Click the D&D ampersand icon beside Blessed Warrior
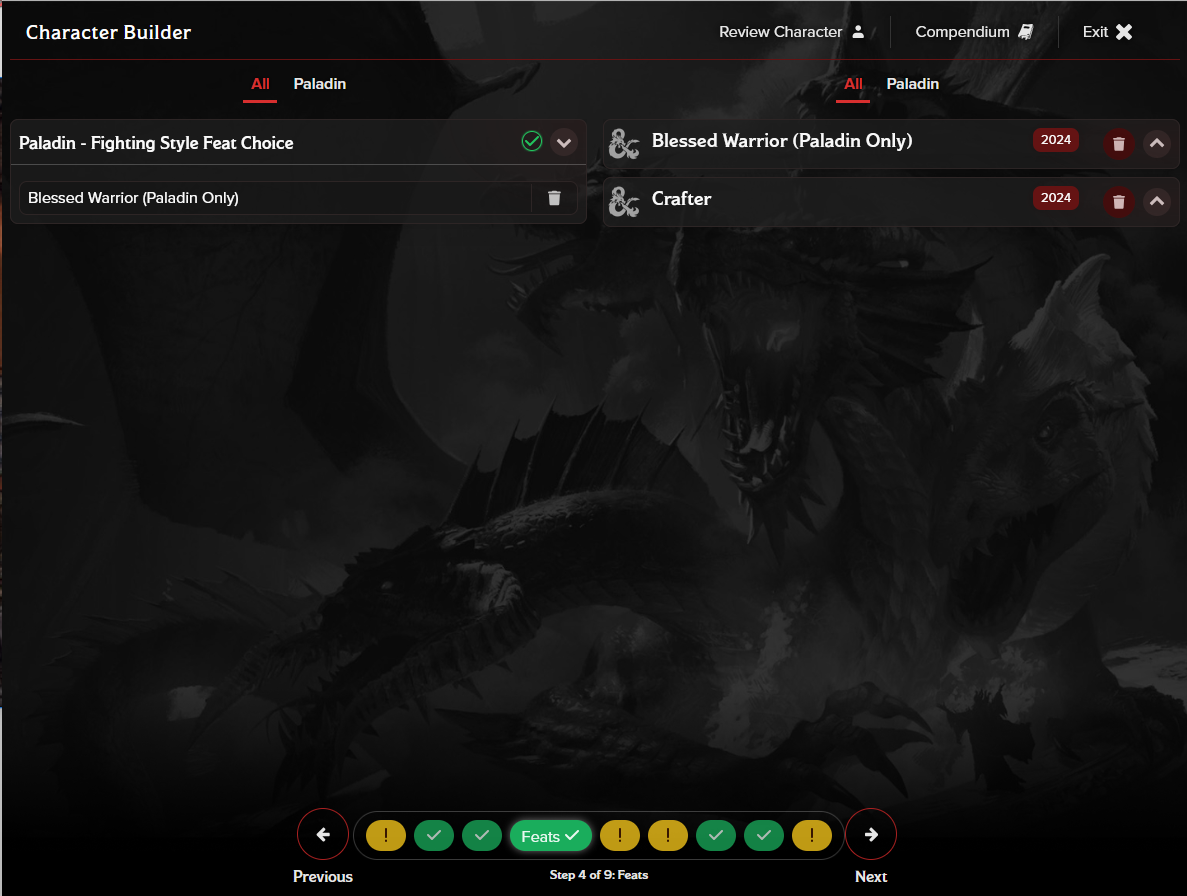 pos(625,144)
